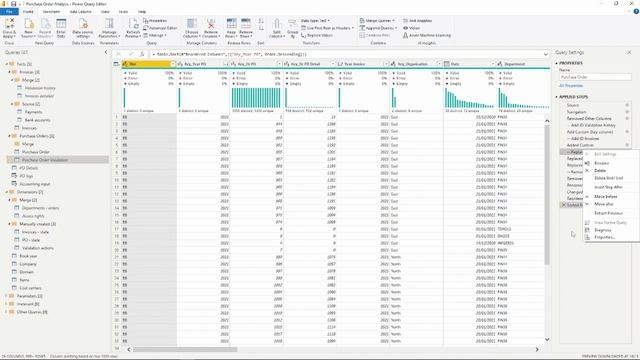Click the formula bar fx icon

142,54
